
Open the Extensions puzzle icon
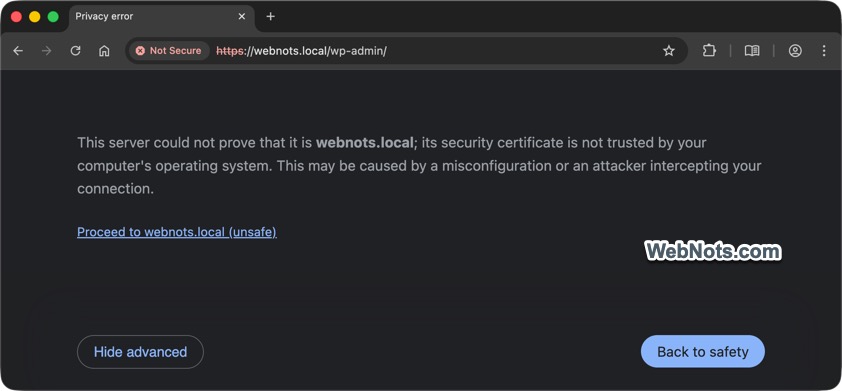pyautogui.click(x=709, y=50)
